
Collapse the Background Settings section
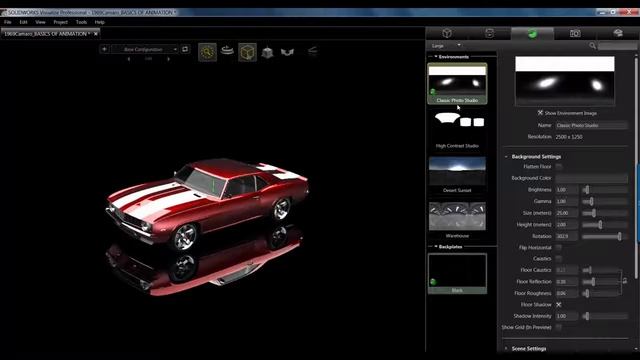coord(506,157)
